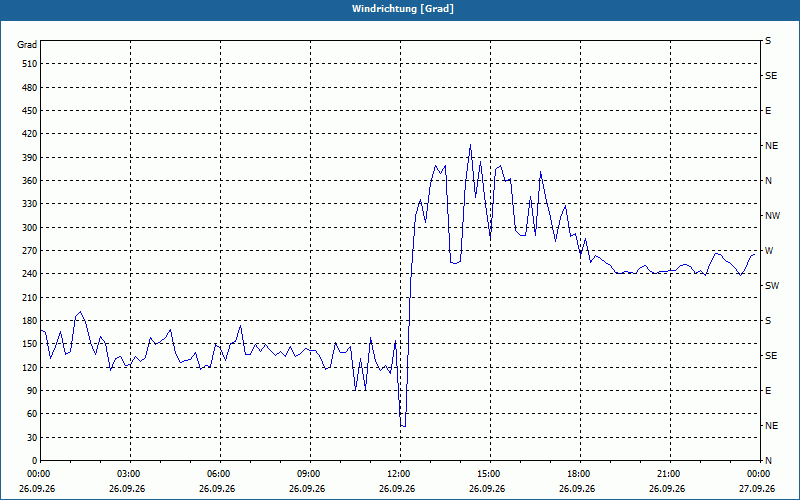Select the "S" compass label topping the scale
The height and width of the screenshot is (500, 800).
pos(768,41)
